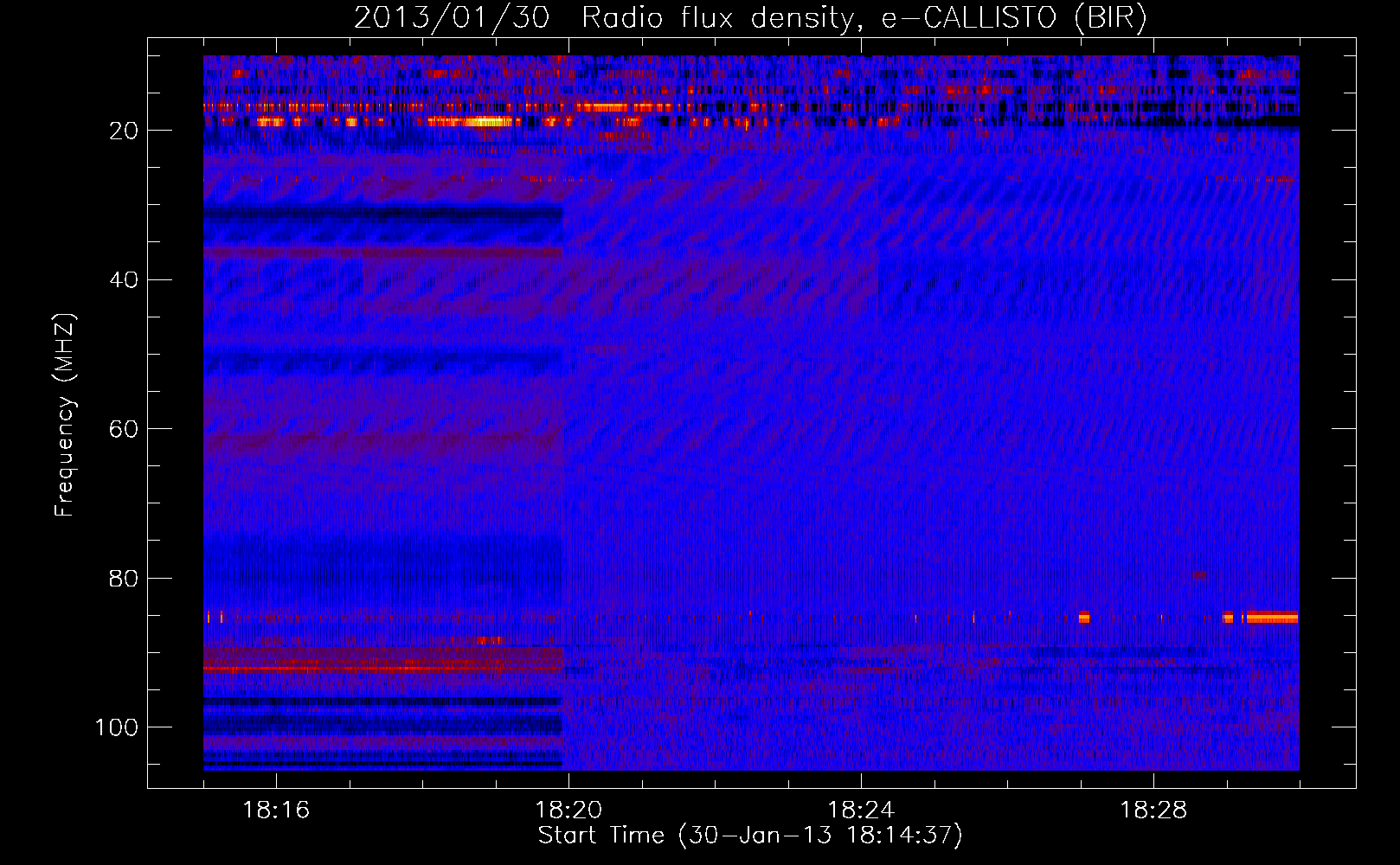Click the plot title 'Radio flux density, e-CALLISTO (BIR)'
Image resolution: width=1400 pixels, height=865 pixels.
click(x=864, y=18)
